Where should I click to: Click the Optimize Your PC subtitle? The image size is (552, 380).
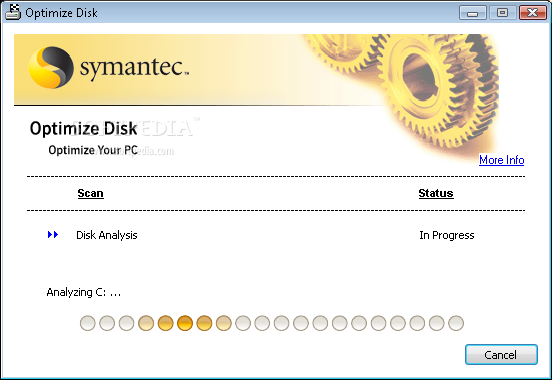(93, 150)
